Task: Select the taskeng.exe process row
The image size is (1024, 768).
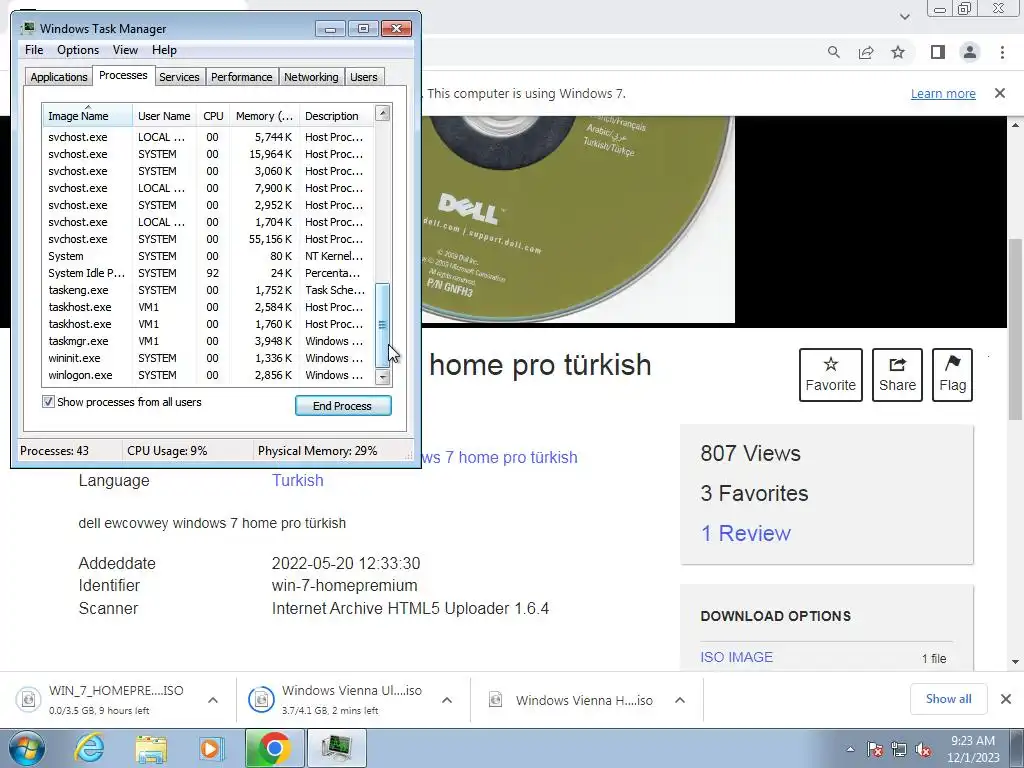Action: click(x=208, y=290)
